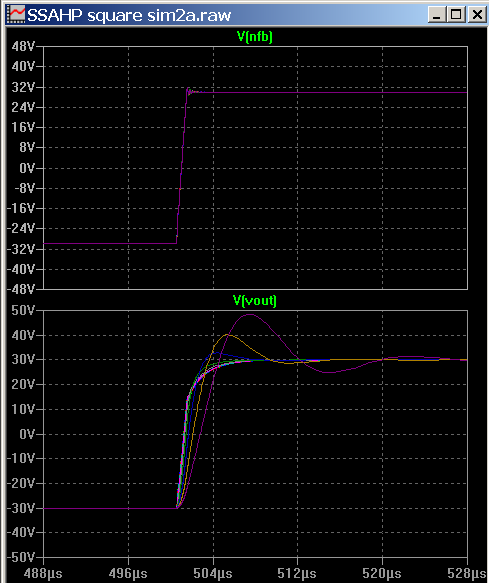Click the 32V label on upper plot axis

(x=23, y=87)
